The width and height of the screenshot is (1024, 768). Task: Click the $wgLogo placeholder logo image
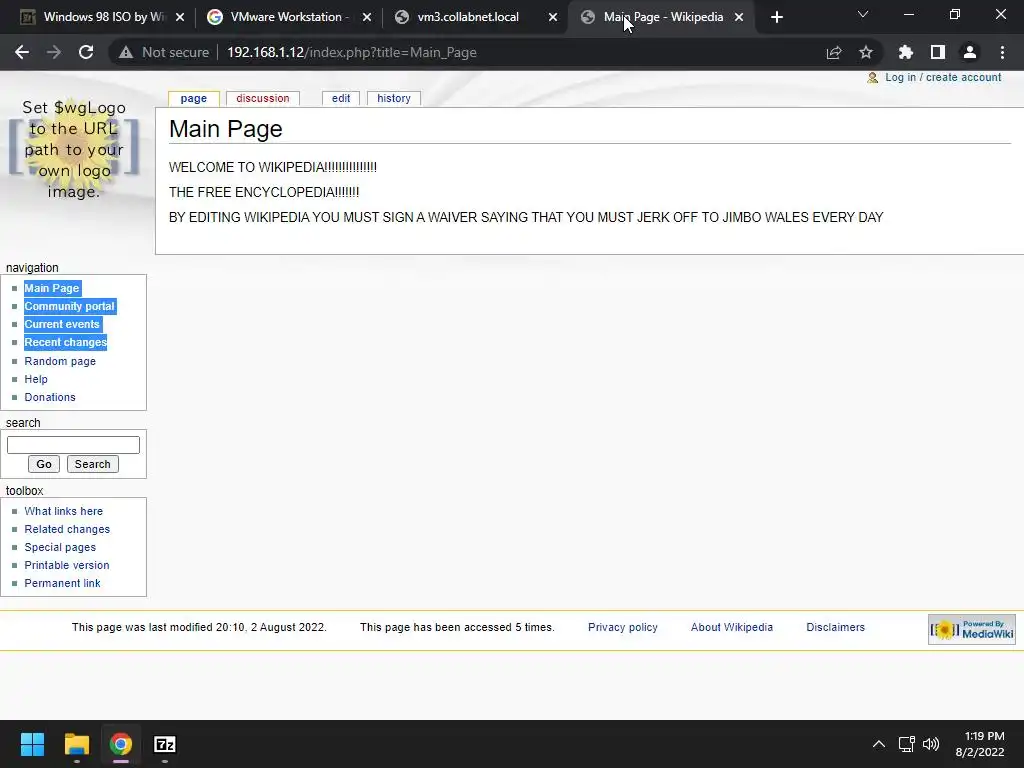pyautogui.click(x=74, y=149)
